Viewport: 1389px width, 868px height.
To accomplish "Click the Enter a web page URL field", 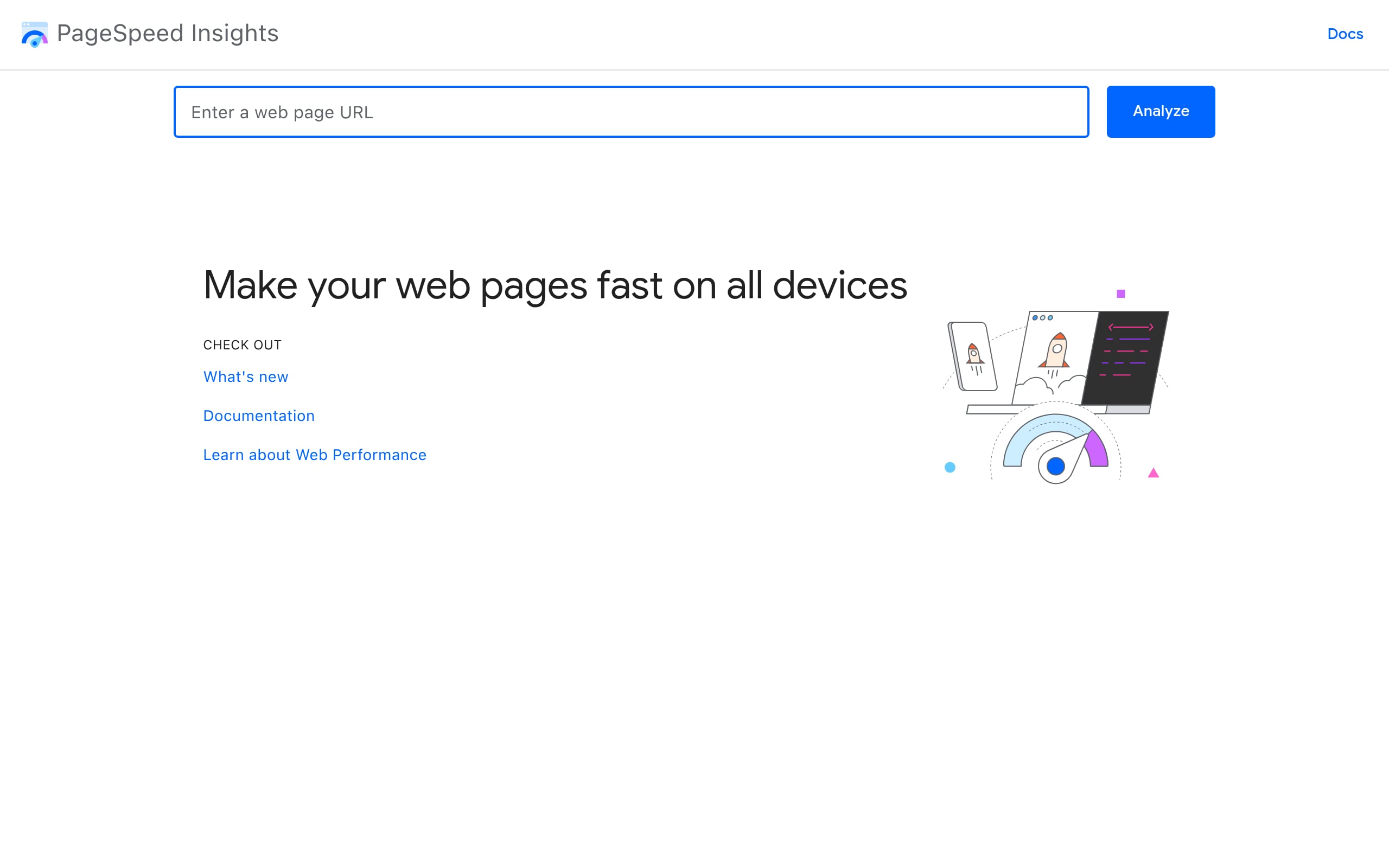I will (632, 111).
